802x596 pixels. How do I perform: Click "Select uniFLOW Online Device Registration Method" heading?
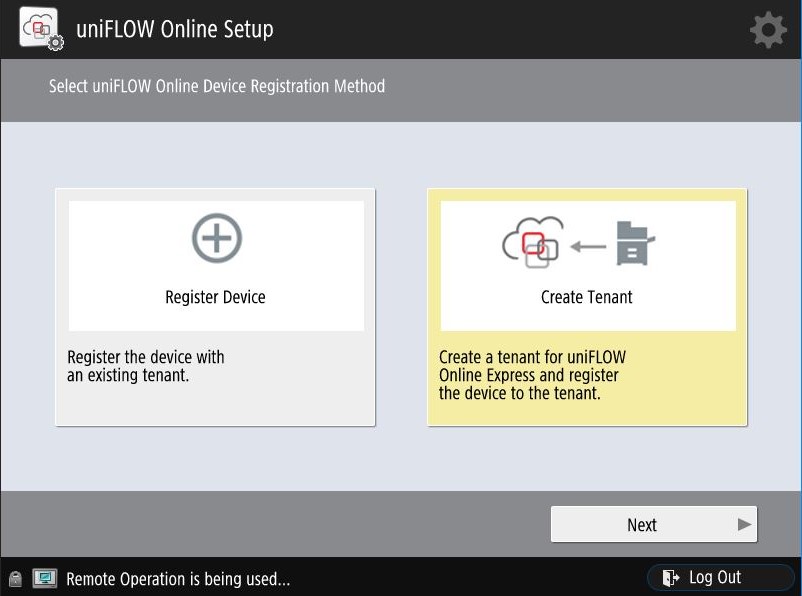tap(217, 86)
